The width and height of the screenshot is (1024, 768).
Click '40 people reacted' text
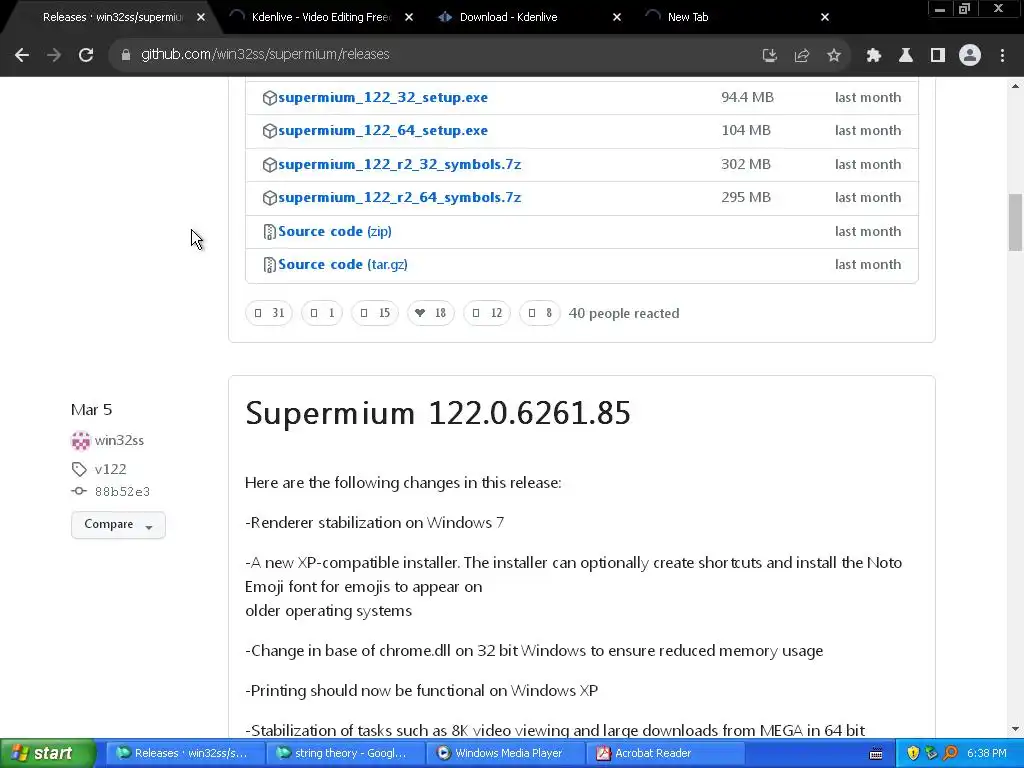(624, 313)
